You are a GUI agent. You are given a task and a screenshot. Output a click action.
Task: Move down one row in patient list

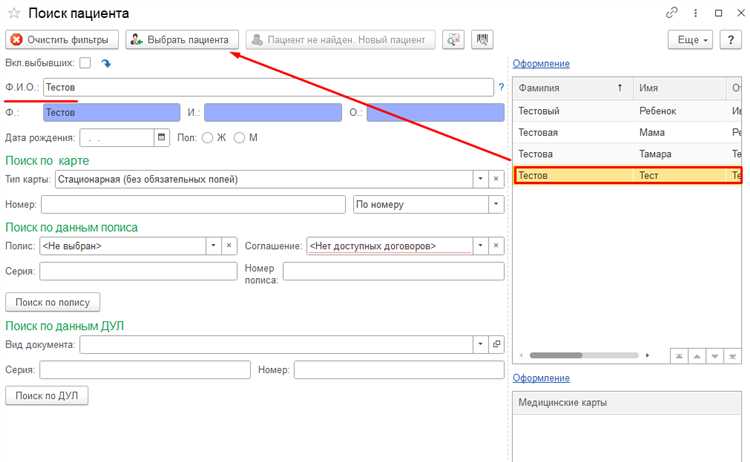click(715, 356)
